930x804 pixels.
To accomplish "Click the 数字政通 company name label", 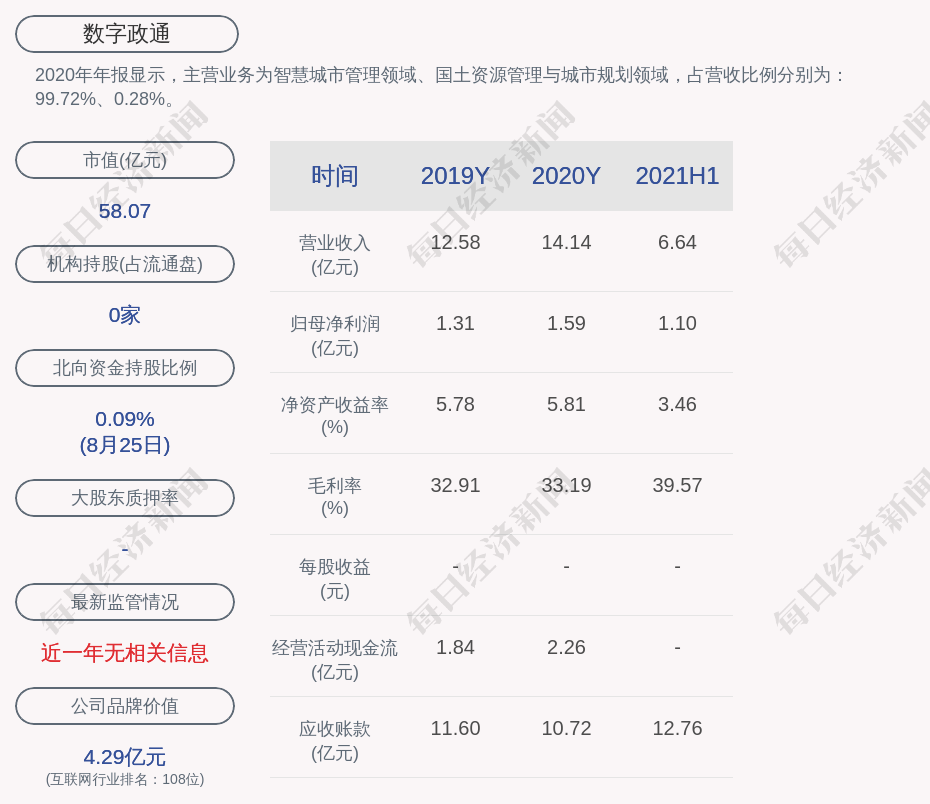I will pyautogui.click(x=126, y=34).
